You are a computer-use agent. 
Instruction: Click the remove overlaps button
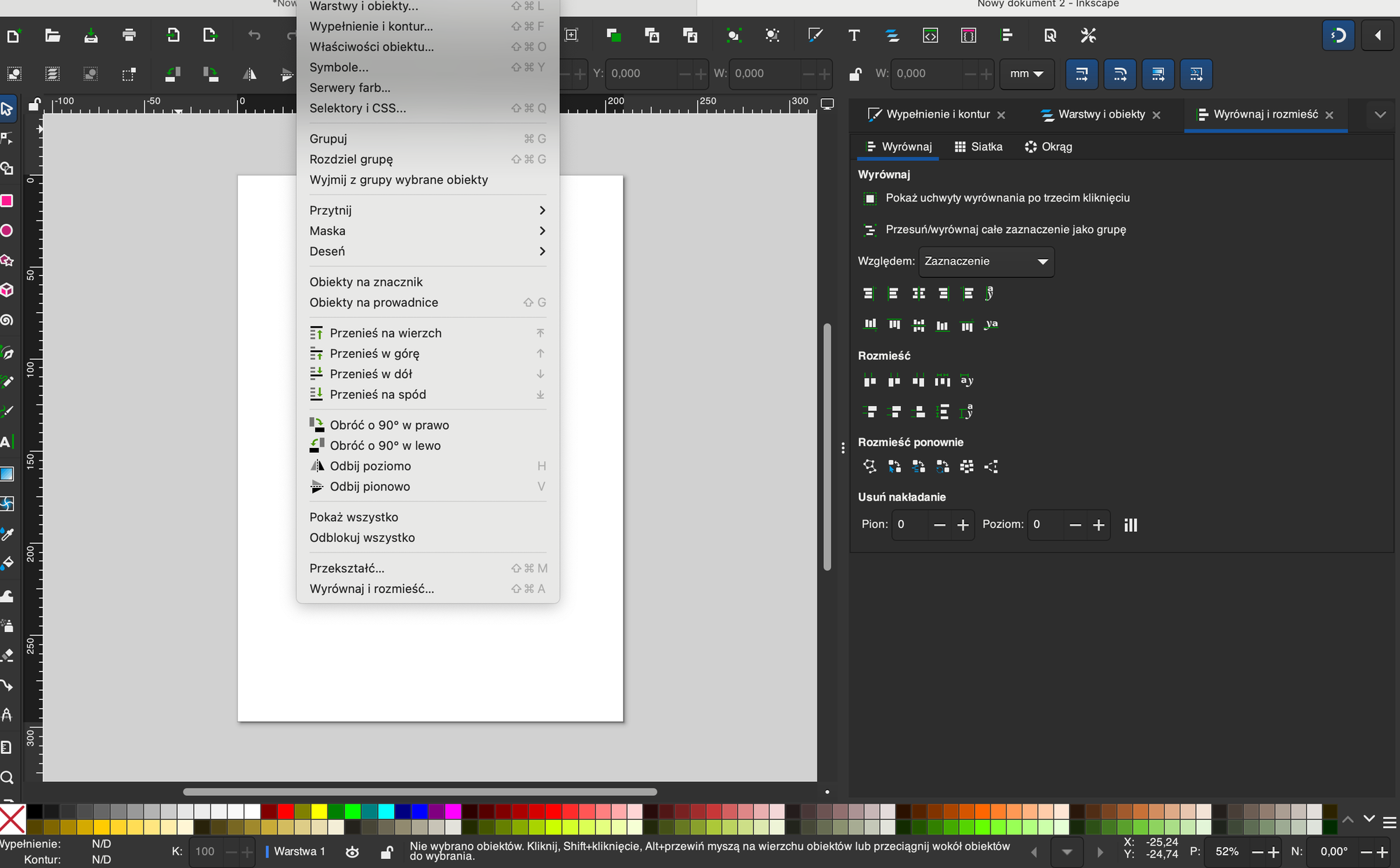coord(1130,525)
